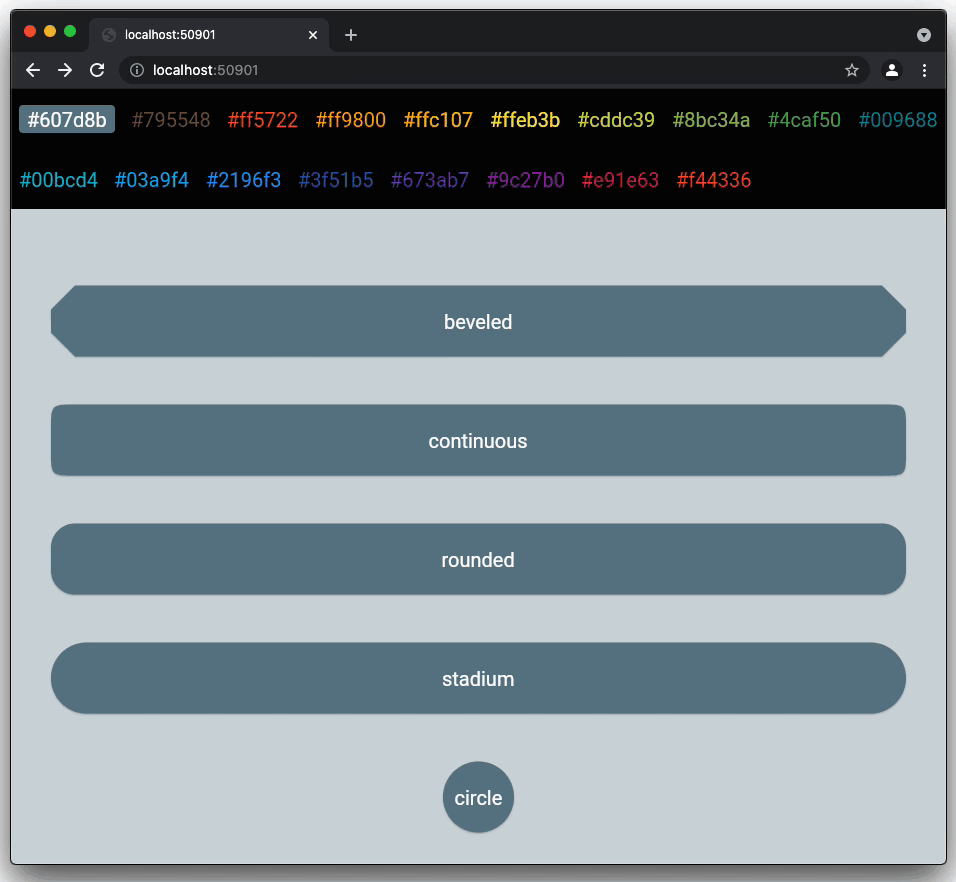The image size is (956, 882).
Task: Reload the localhost page
Action: pyautogui.click(x=97, y=70)
